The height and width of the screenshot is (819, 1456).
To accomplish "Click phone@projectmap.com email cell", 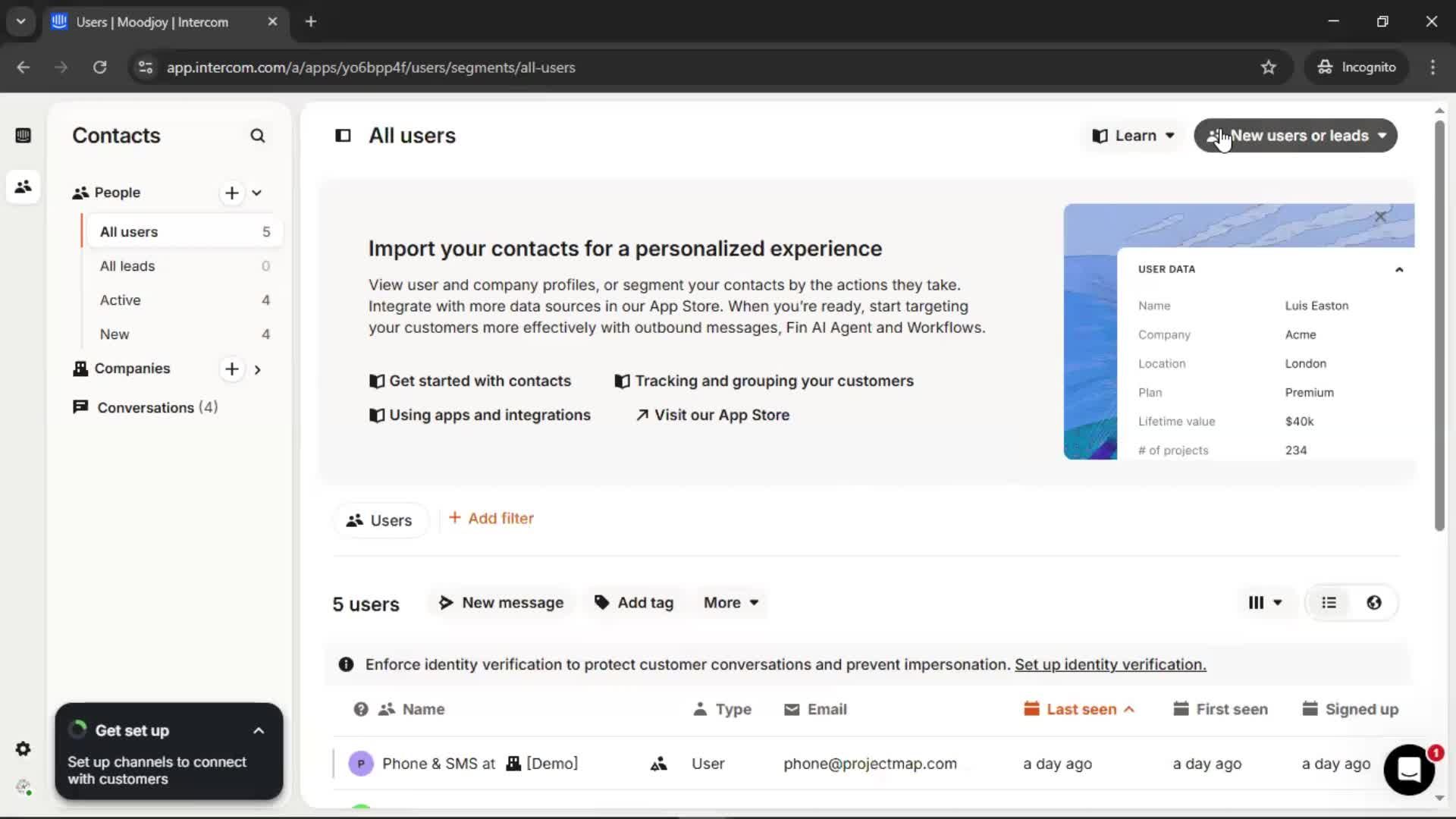I will tap(870, 764).
